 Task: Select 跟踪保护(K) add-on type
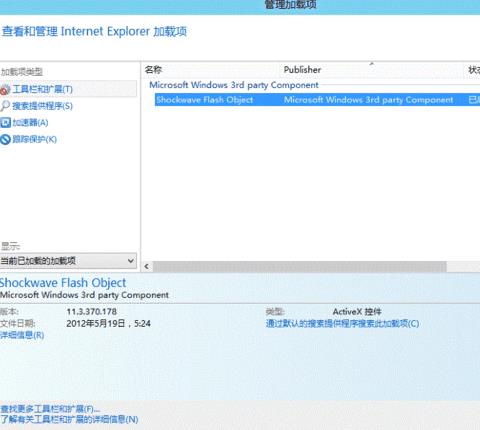coord(34,139)
